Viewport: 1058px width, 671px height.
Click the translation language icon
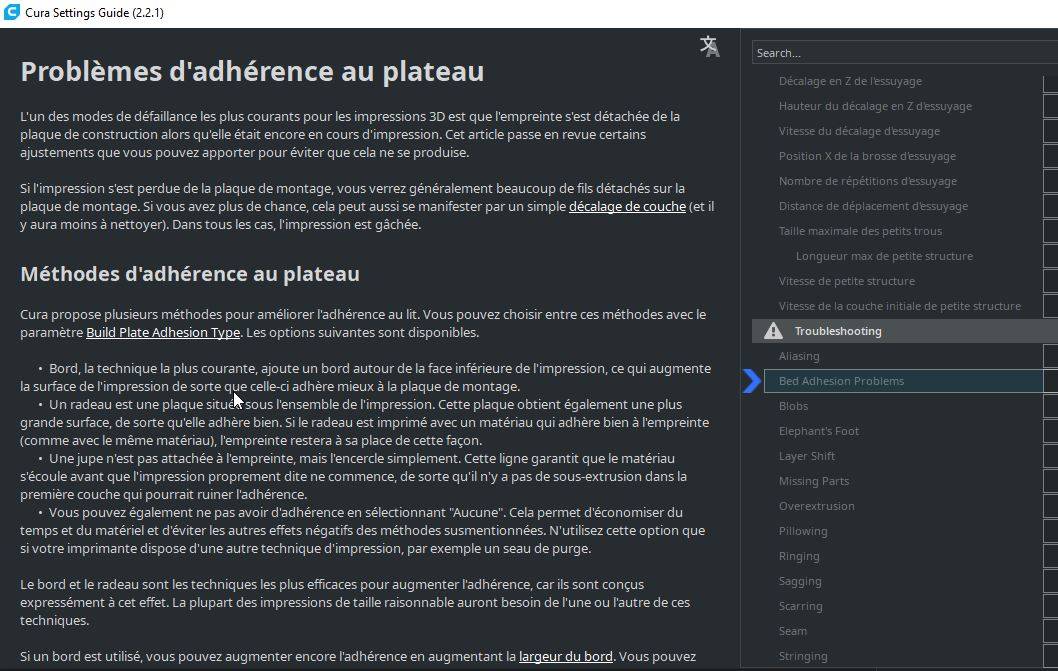(709, 46)
